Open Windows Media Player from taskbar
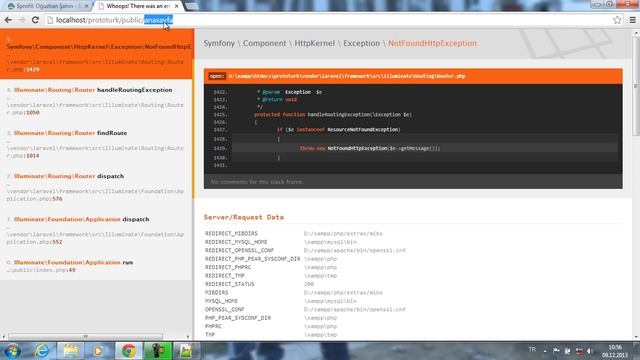 pos(98,351)
